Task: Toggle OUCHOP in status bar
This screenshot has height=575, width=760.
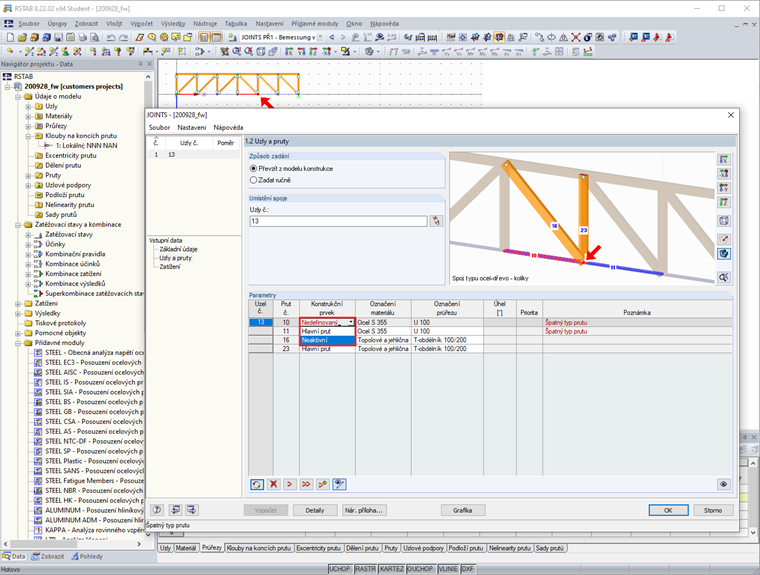Action: click(420, 569)
